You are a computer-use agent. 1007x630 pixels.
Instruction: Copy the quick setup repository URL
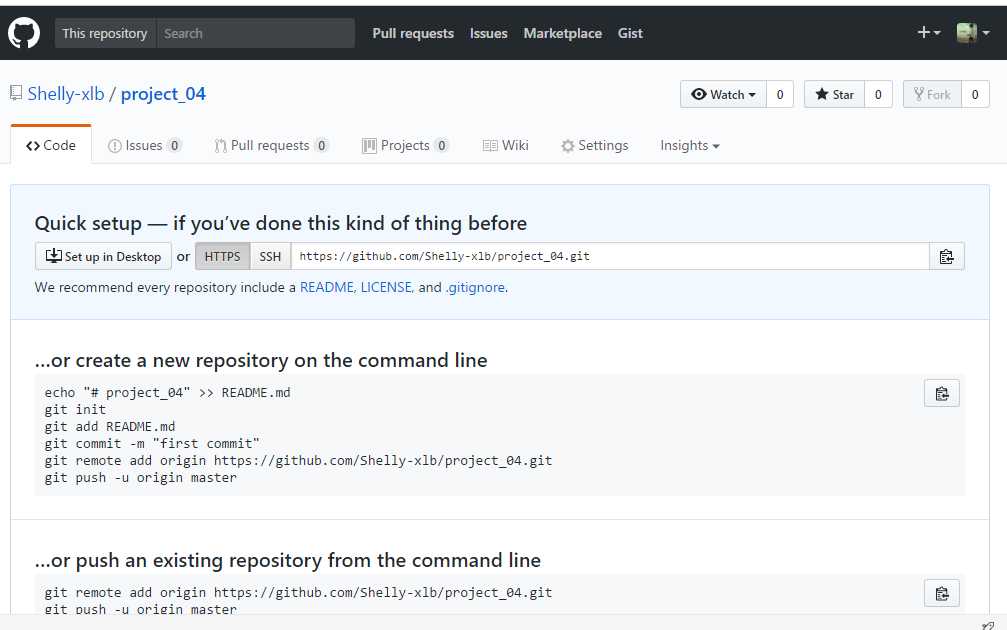click(x=946, y=256)
